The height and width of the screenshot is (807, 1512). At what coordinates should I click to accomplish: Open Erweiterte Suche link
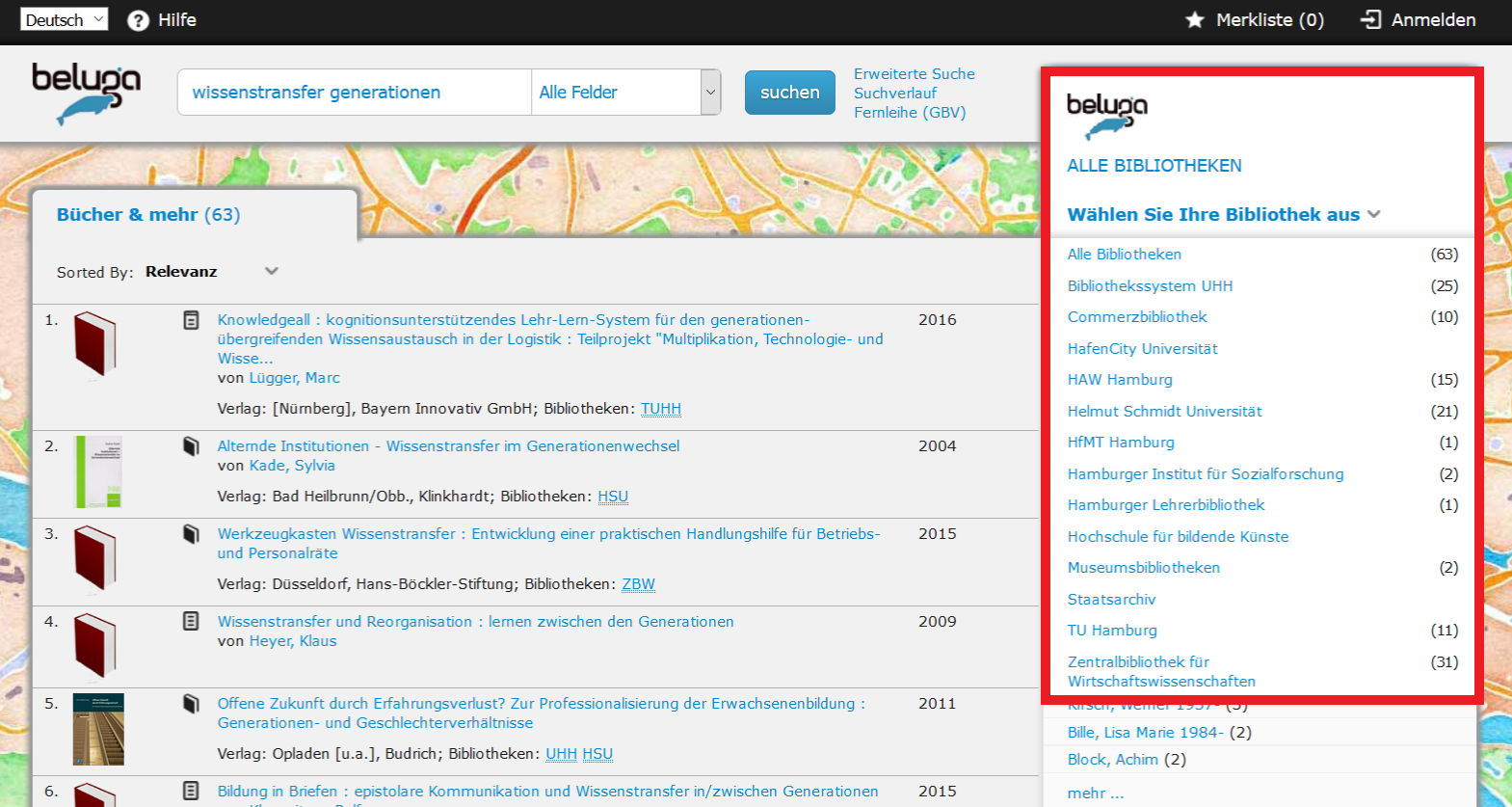[x=914, y=74]
